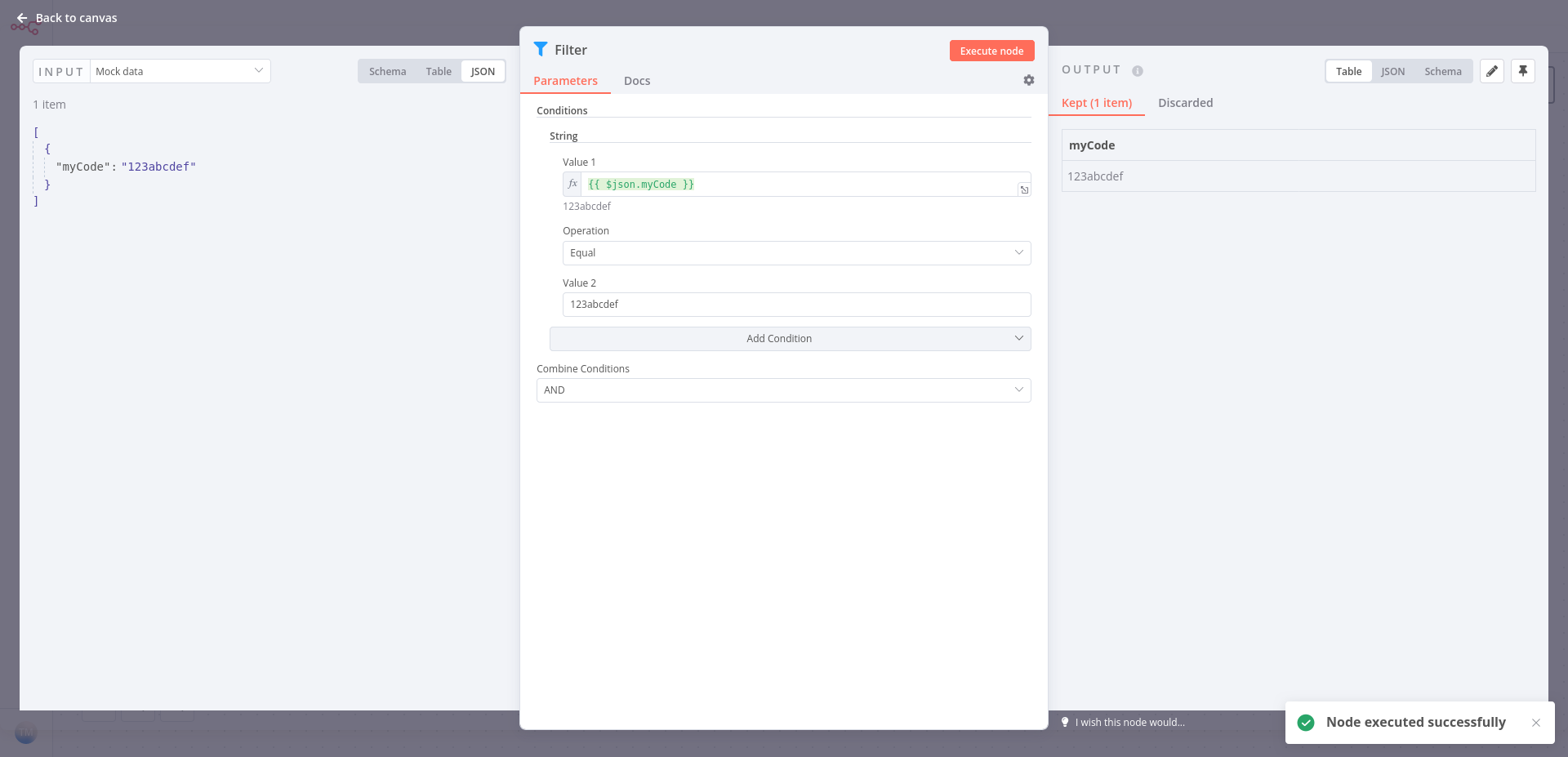Open Combine Conditions dropdown set to AND

tap(783, 390)
